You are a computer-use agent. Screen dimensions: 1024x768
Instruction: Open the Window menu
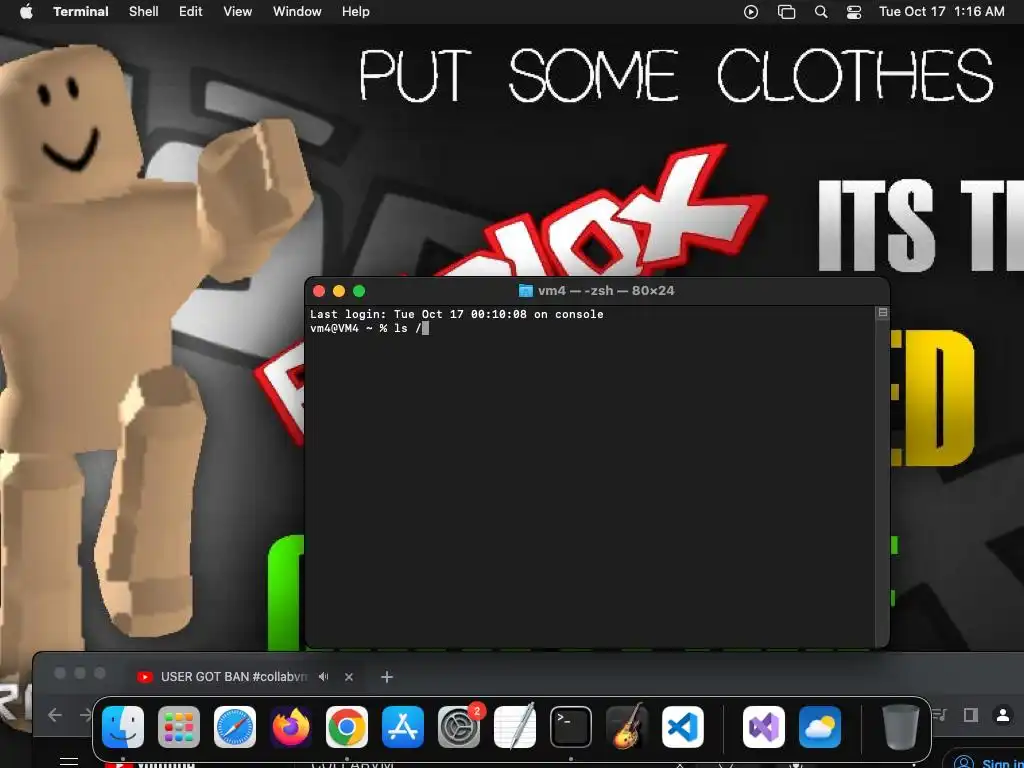297,12
